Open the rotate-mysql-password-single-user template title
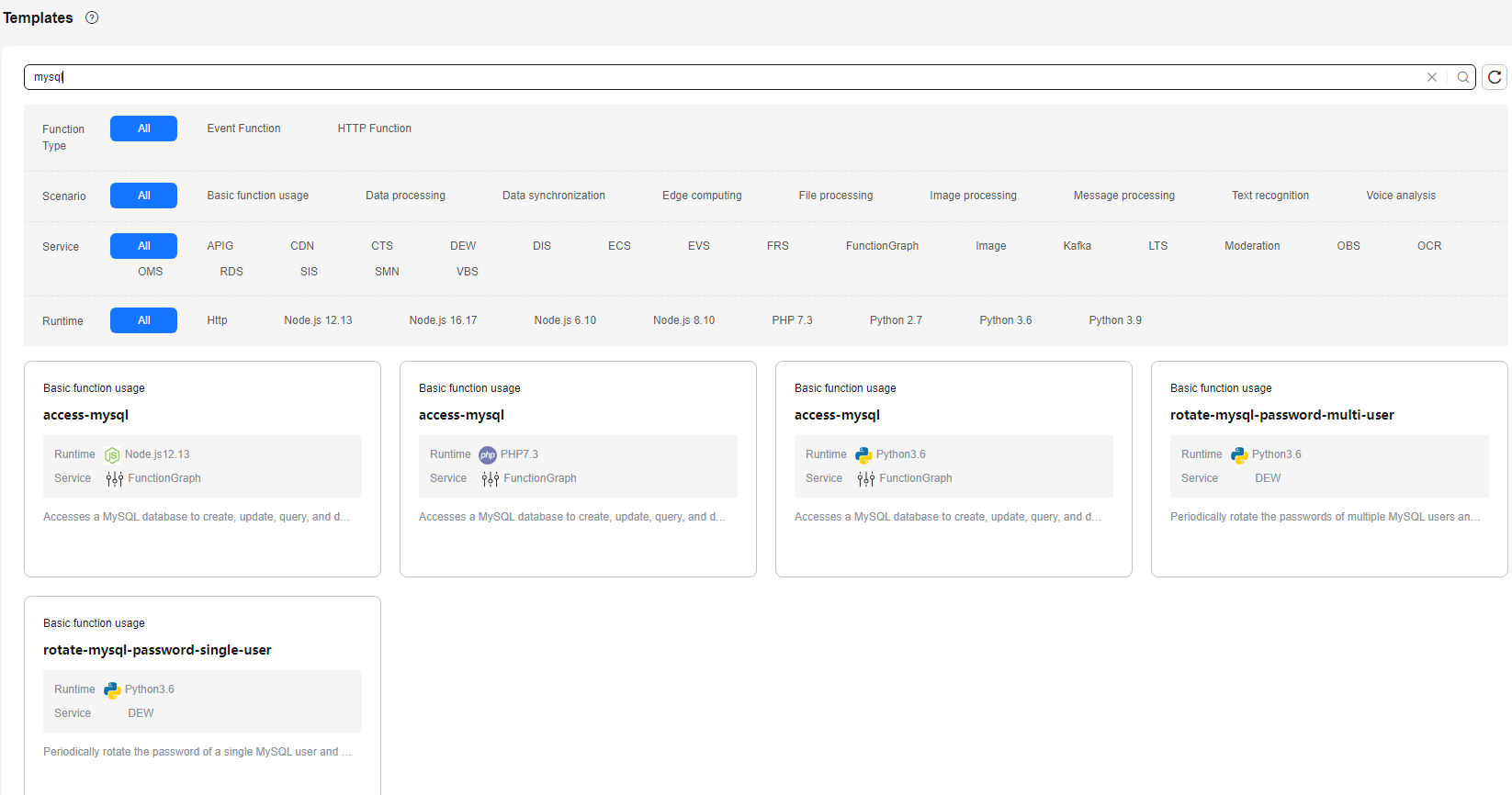Image resolution: width=1512 pixels, height=795 pixels. [x=157, y=650]
